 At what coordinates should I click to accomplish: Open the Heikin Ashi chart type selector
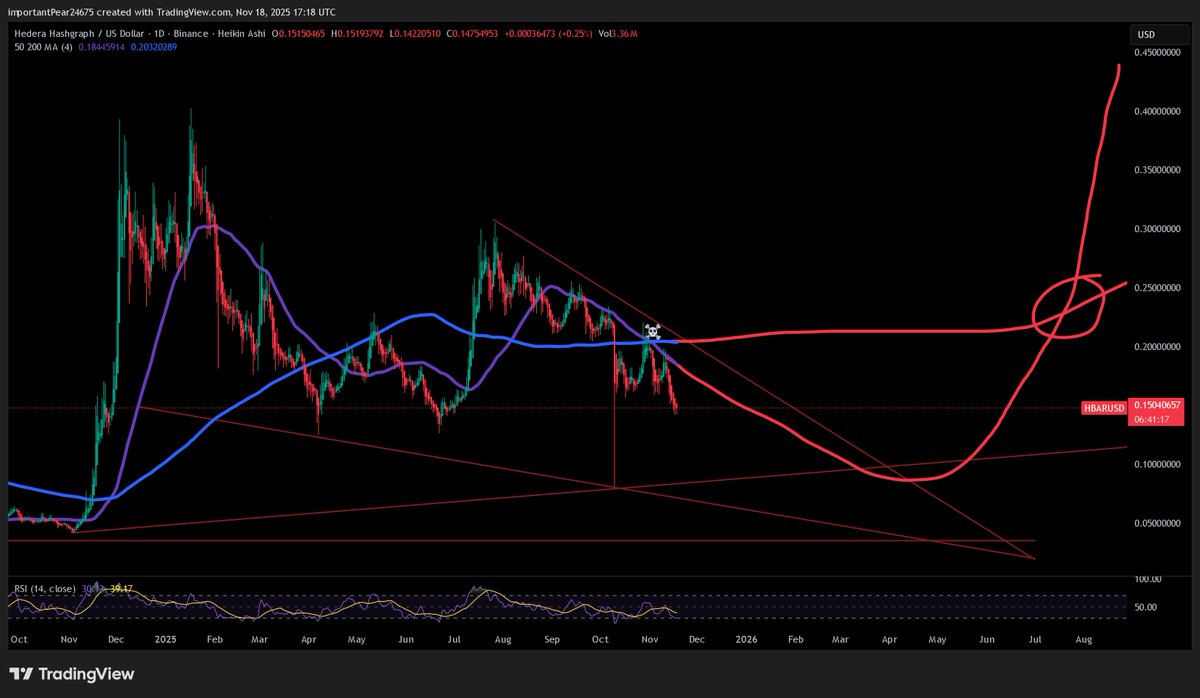[240, 33]
